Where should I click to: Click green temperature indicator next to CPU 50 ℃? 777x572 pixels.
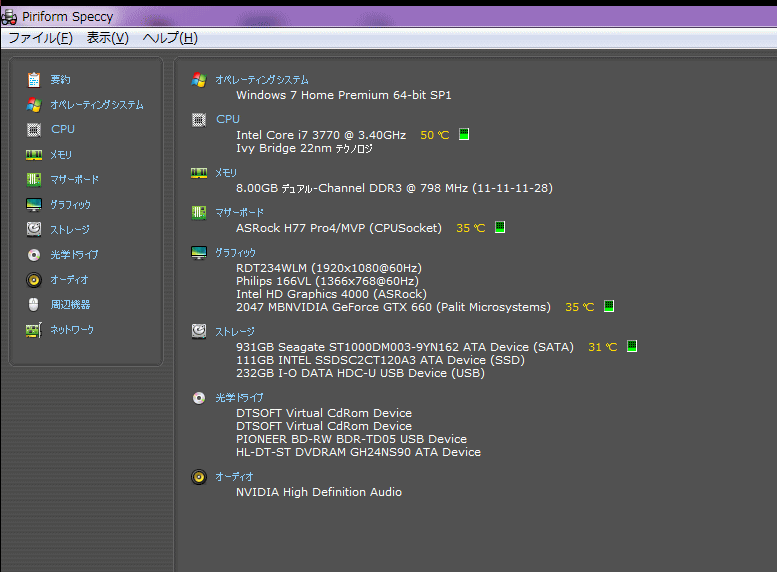(464, 134)
